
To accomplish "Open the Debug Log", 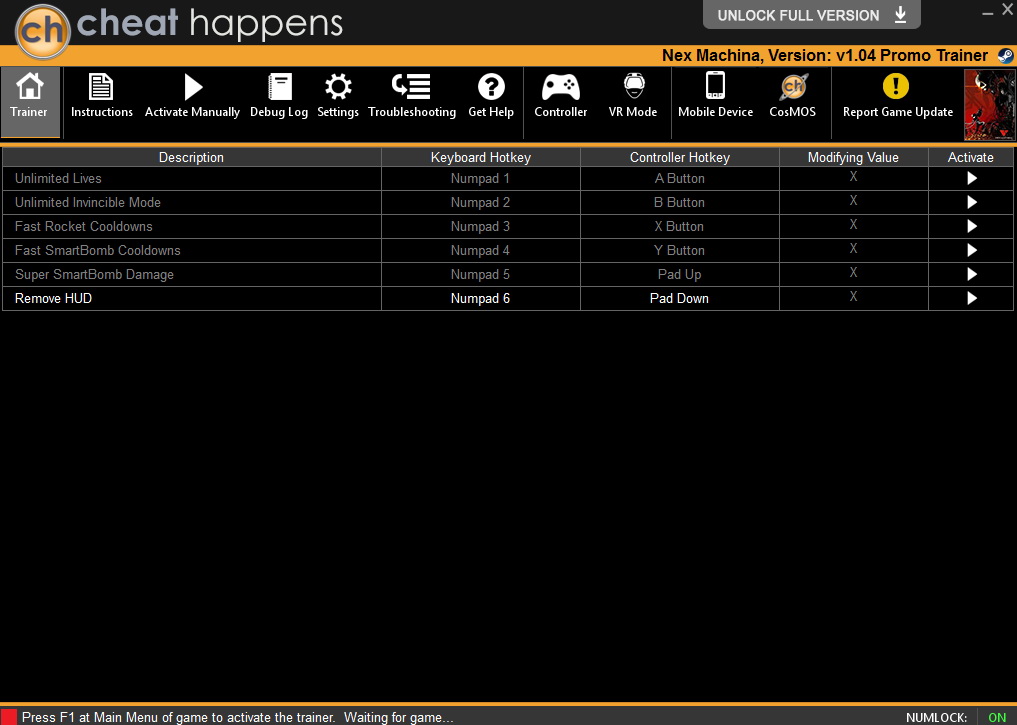I will click(279, 97).
